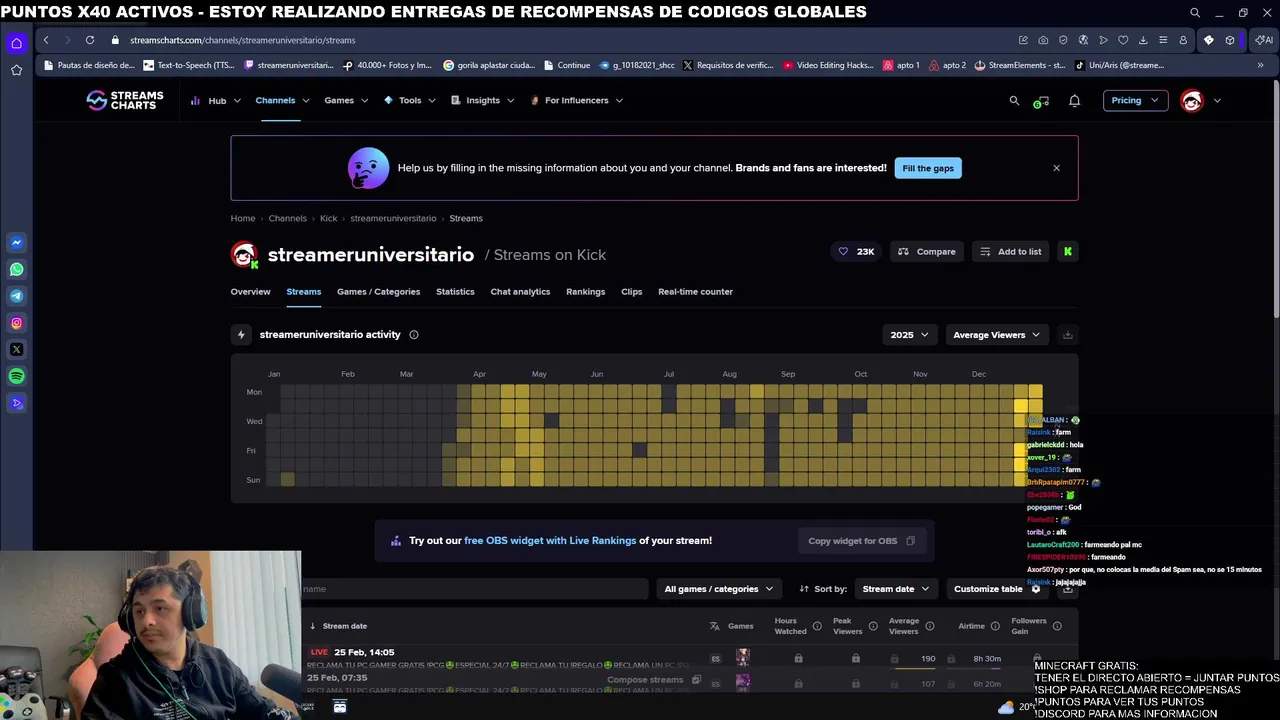Click the Customize table button

click(x=998, y=589)
